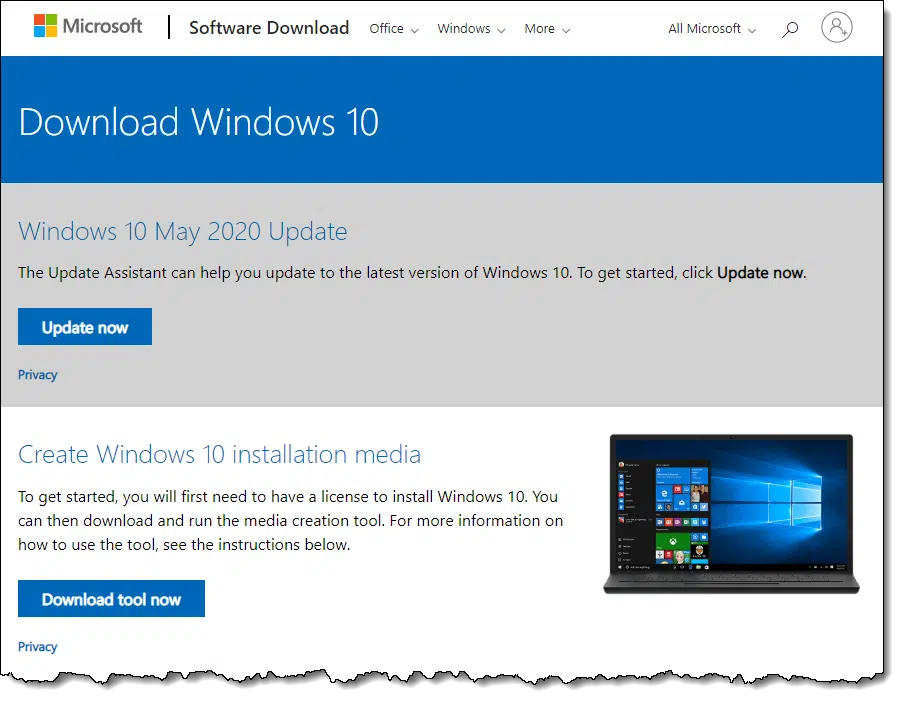Click the Windows 10 laptop image
The width and height of the screenshot is (899, 702).
(731, 514)
